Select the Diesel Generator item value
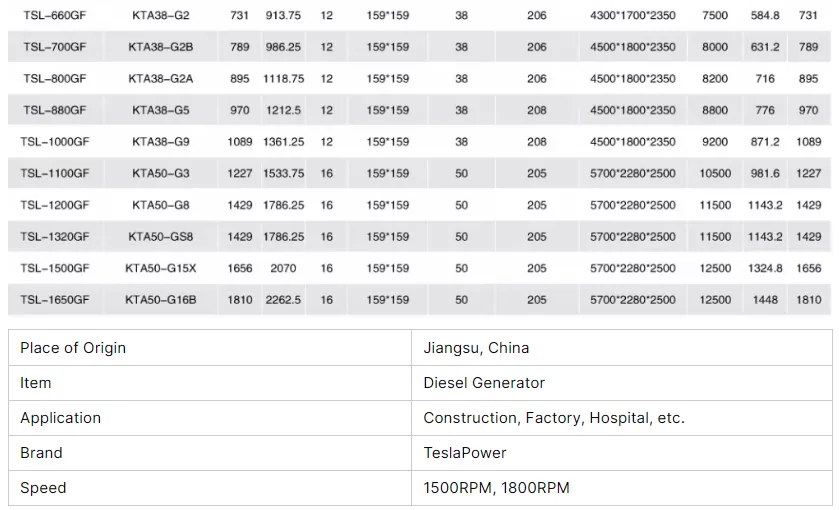The width and height of the screenshot is (839, 510). coord(484,383)
